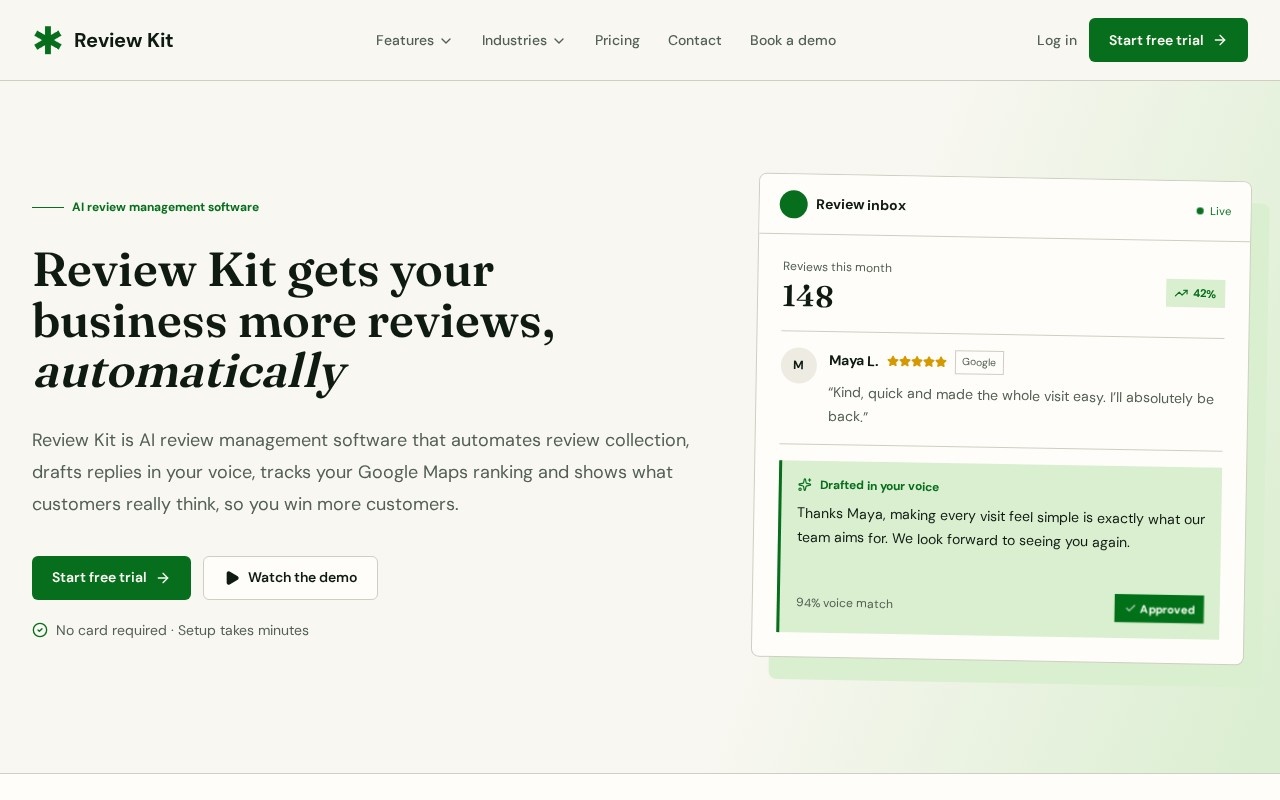Click Log in in the header
The height and width of the screenshot is (800, 1280).
coord(1057,40)
